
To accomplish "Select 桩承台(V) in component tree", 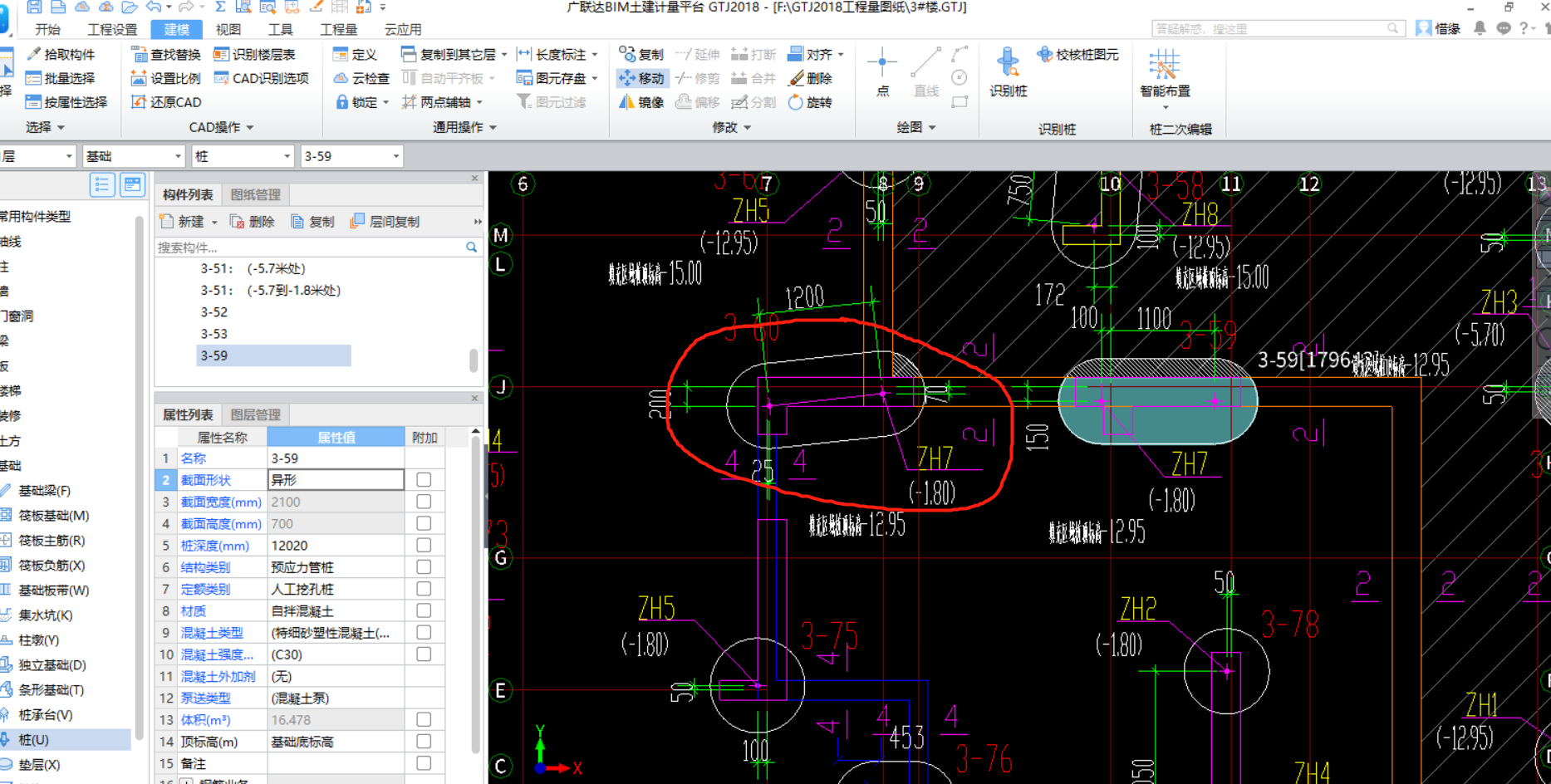I will pyautogui.click(x=46, y=715).
